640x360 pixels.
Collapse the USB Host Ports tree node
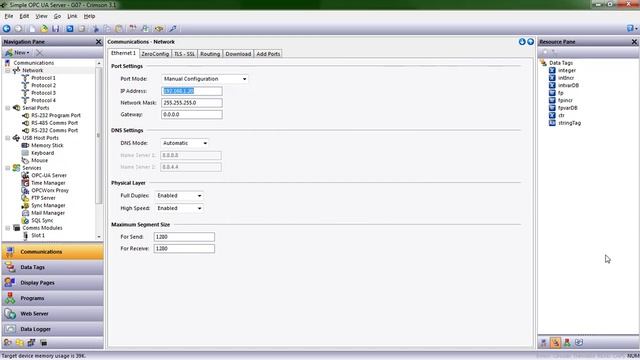pos(8,138)
